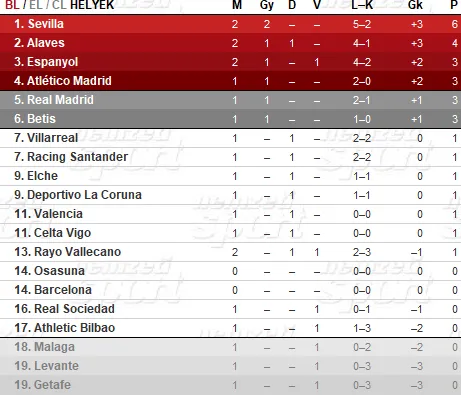Open the Alaves team entry
The image size is (461, 395).
tap(230, 43)
